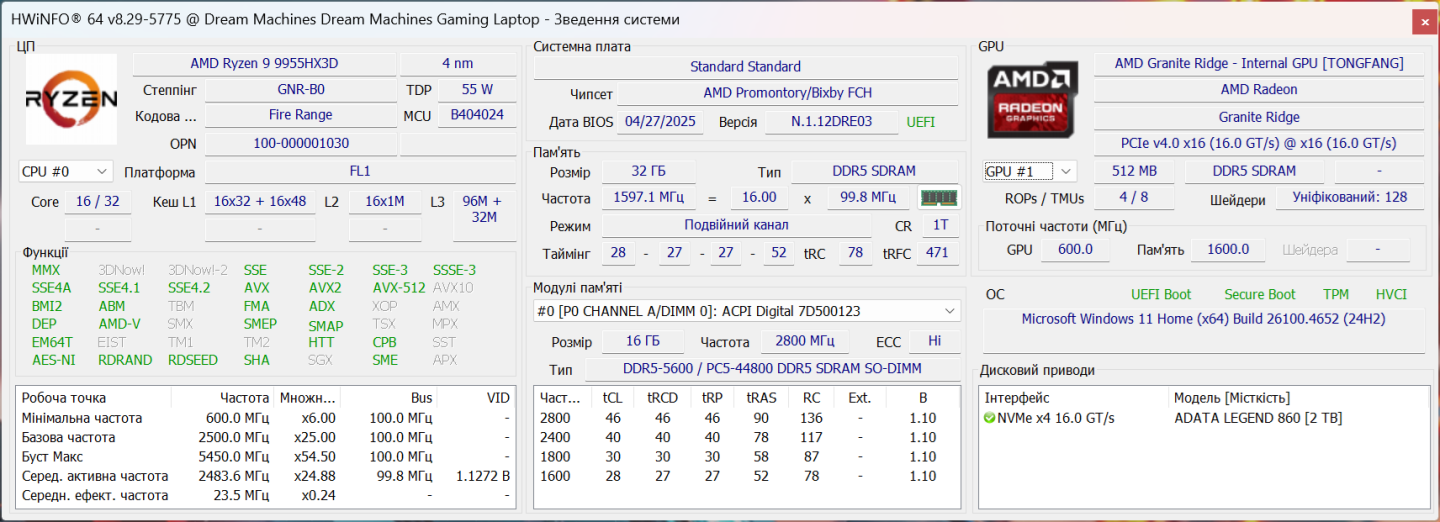Click the 4 nm process value
Viewport: 1440px width, 522px height.
point(458,63)
